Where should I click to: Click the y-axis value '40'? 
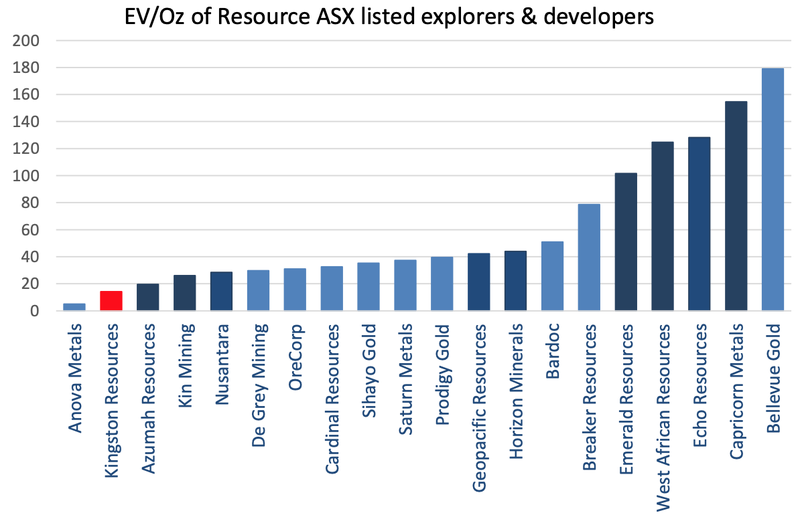[31, 257]
